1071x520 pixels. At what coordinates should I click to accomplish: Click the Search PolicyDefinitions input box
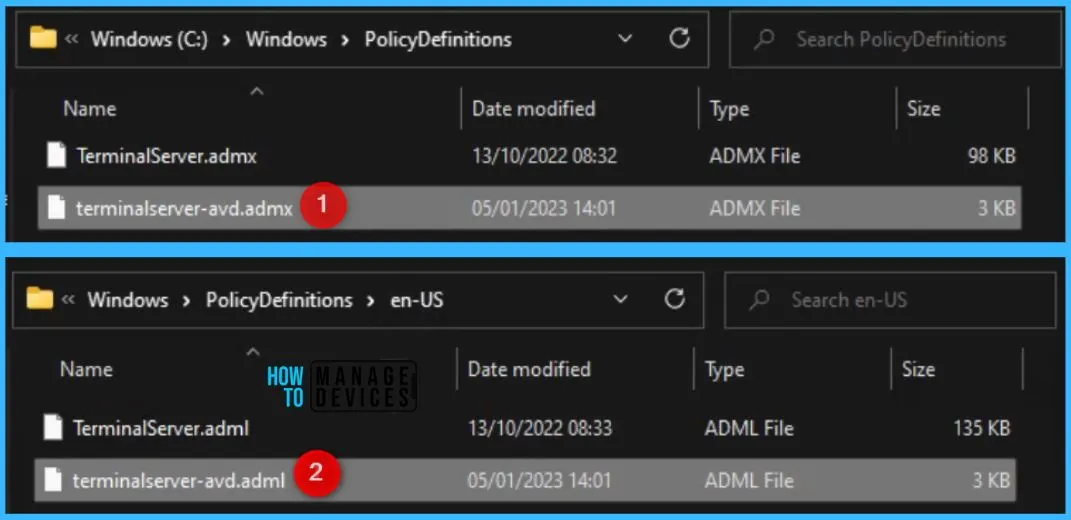tap(900, 40)
